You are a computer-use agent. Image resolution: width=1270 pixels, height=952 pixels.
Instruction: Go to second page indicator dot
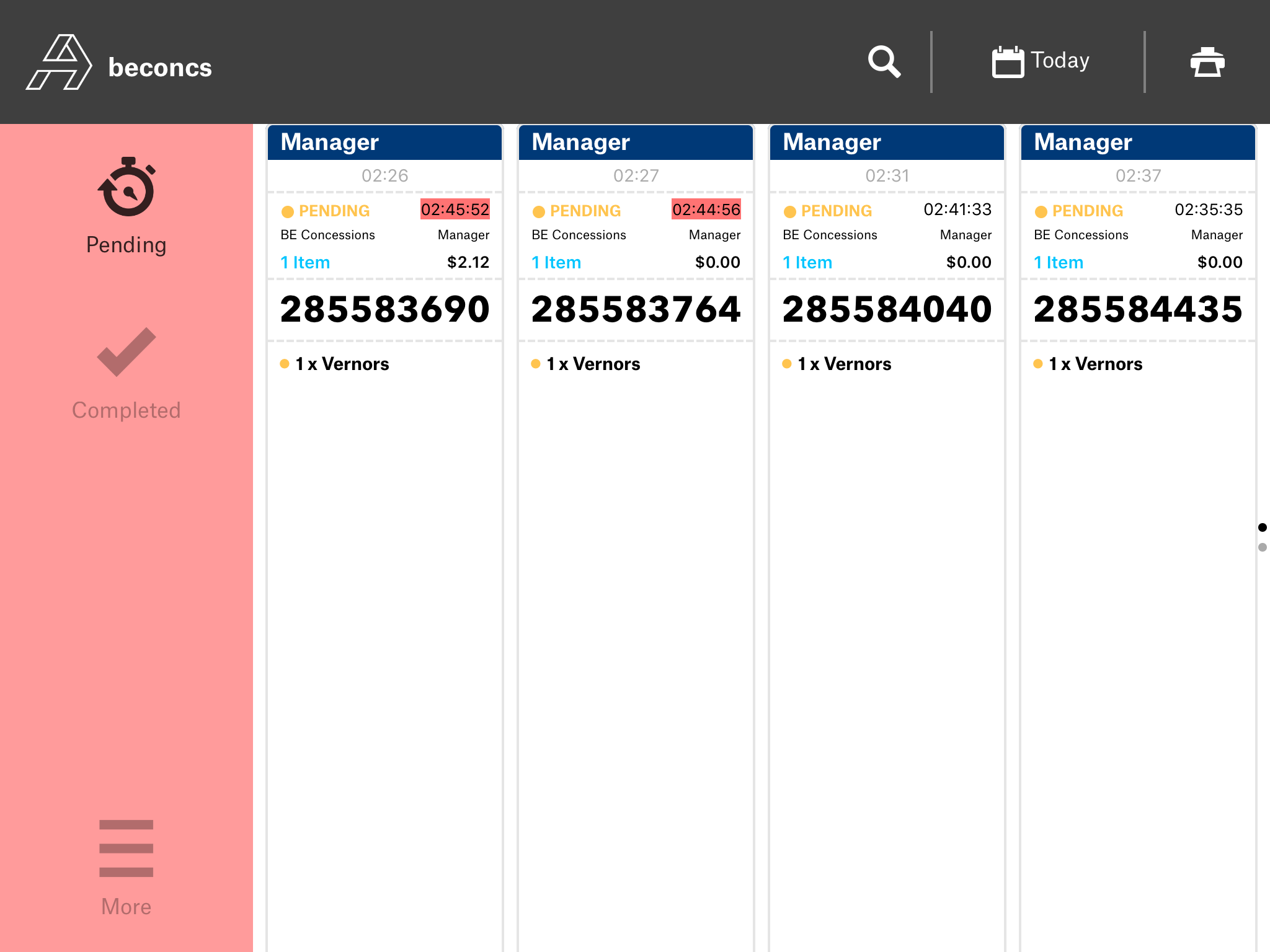1262,547
